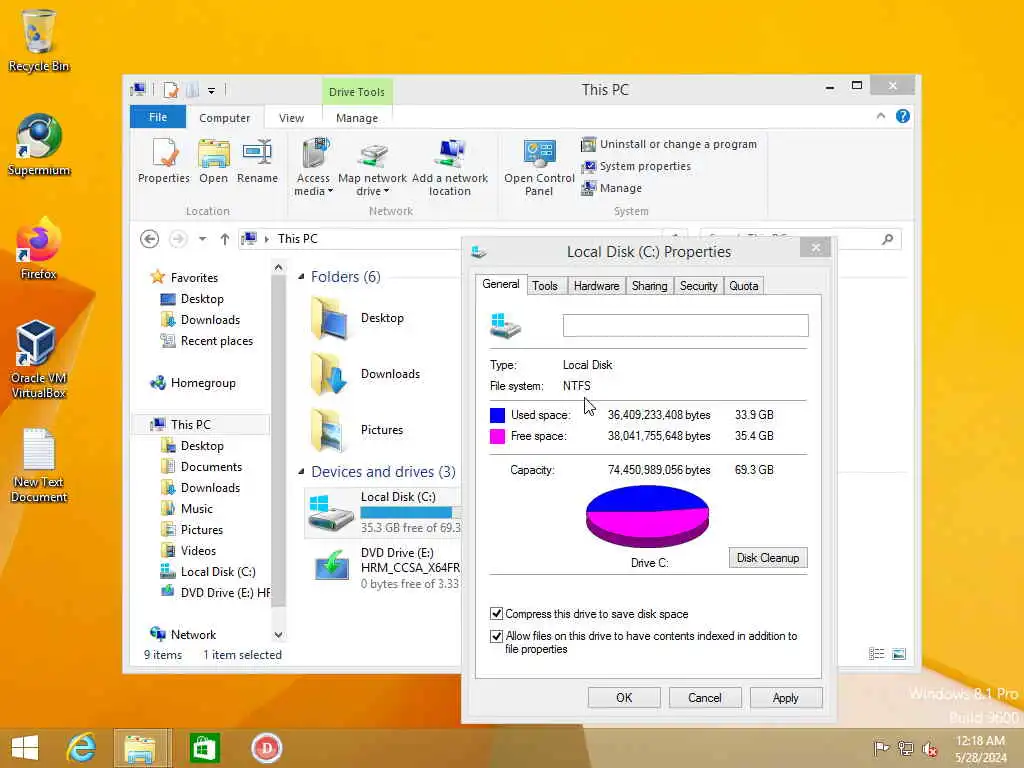
Task: Launch Supermium from the desktop
Action: [x=39, y=144]
